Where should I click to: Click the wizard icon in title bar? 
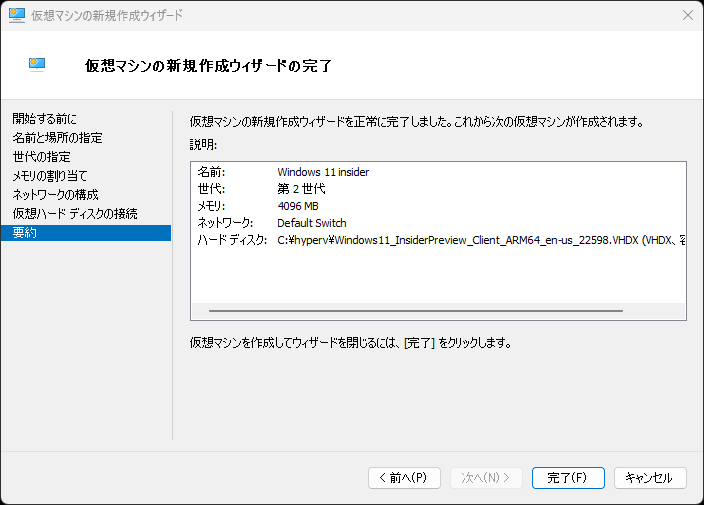coord(17,15)
